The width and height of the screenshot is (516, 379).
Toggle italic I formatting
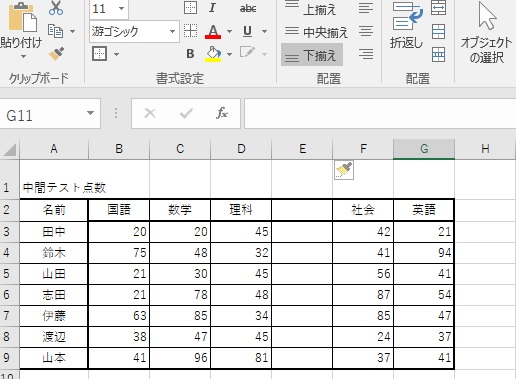coord(212,7)
